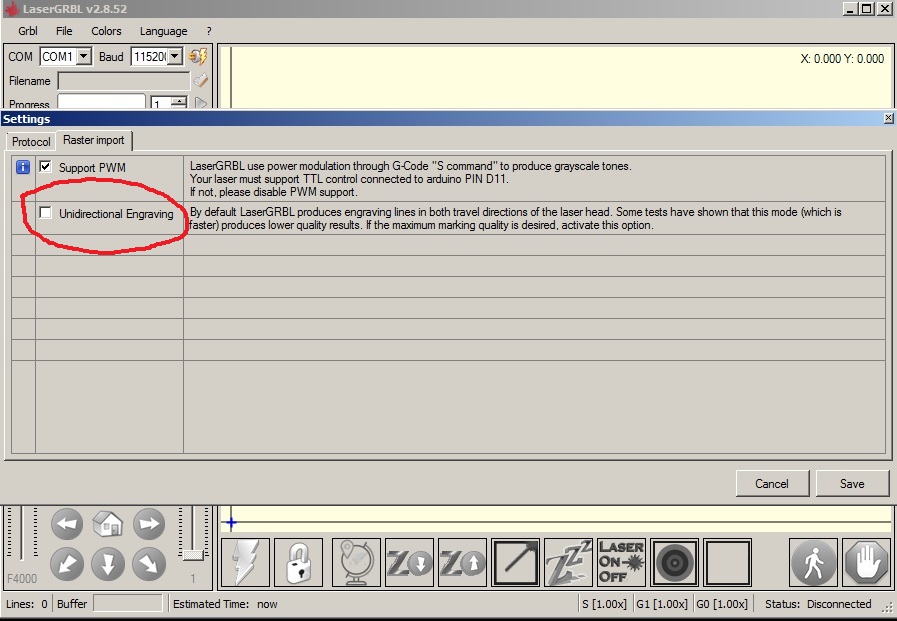Click the Cancel button
This screenshot has height=621, width=897.
772,484
